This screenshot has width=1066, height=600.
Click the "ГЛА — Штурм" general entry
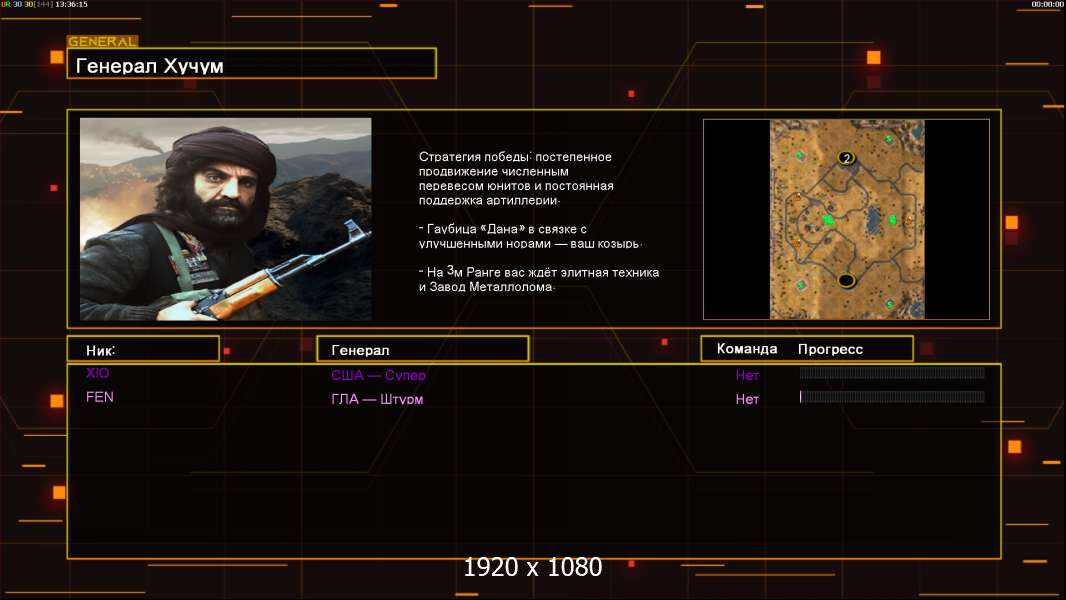[x=377, y=400]
